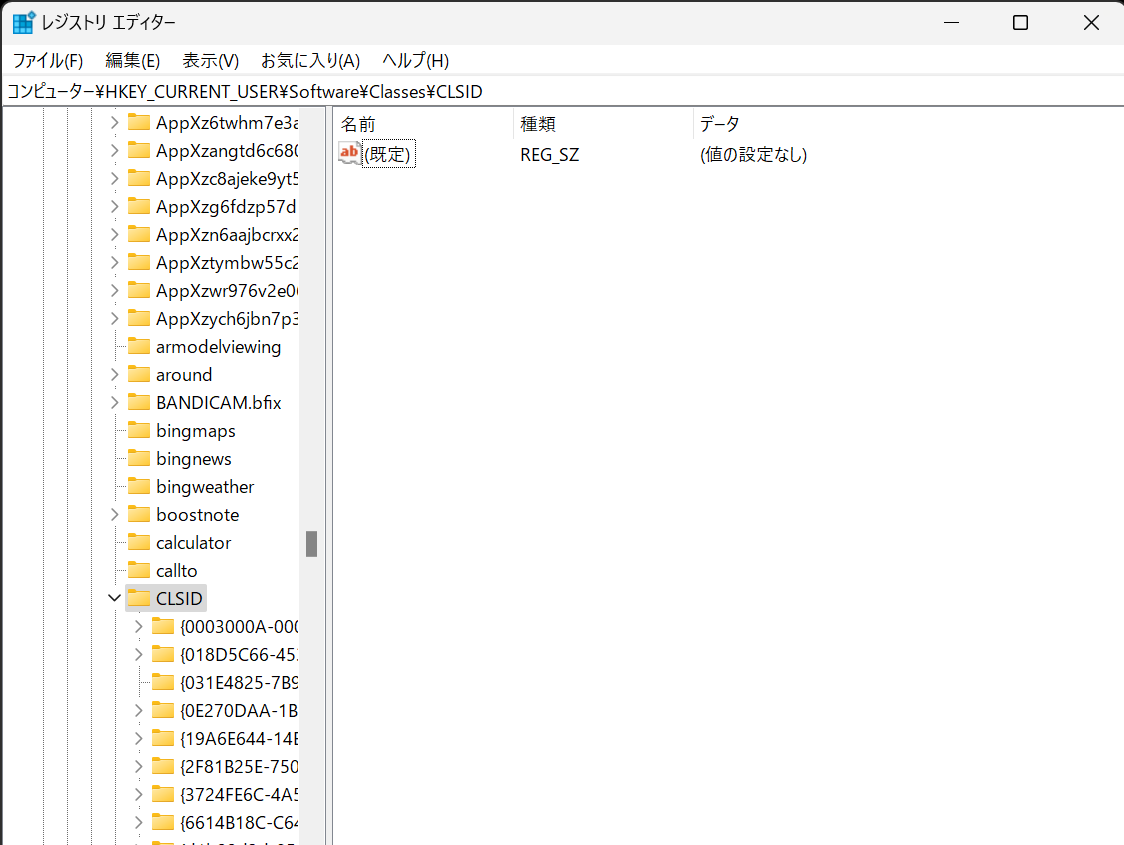Click the {018D5C66-45 folder icon
This screenshot has width=1124, height=845.
point(163,654)
